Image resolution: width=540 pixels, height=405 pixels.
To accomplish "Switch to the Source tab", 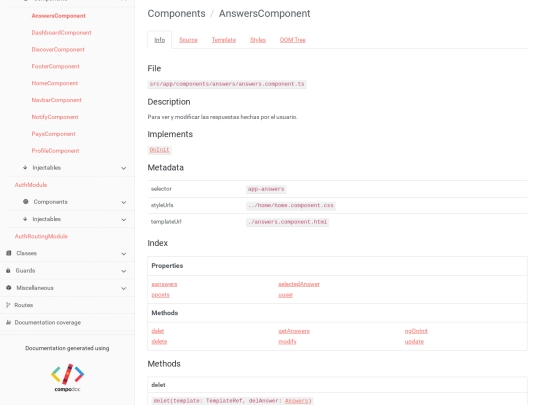I will tap(188, 40).
